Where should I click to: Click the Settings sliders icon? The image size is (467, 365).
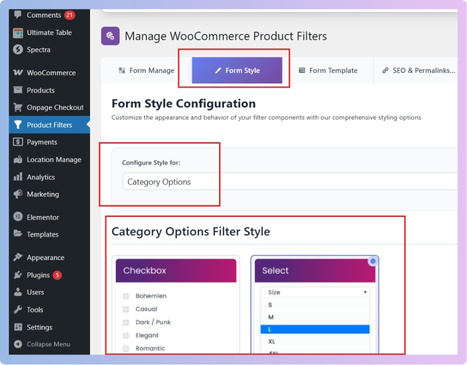(x=18, y=327)
